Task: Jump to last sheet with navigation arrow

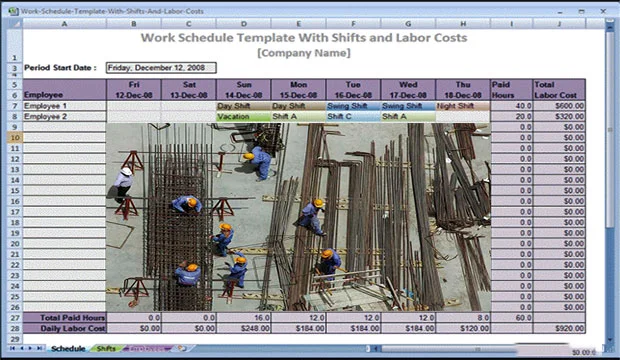Action: (40, 348)
